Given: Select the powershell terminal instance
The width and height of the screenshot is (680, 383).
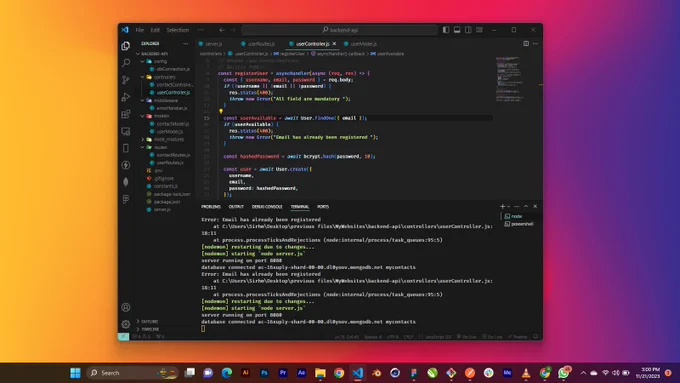Looking at the screenshot, I should pos(522,224).
